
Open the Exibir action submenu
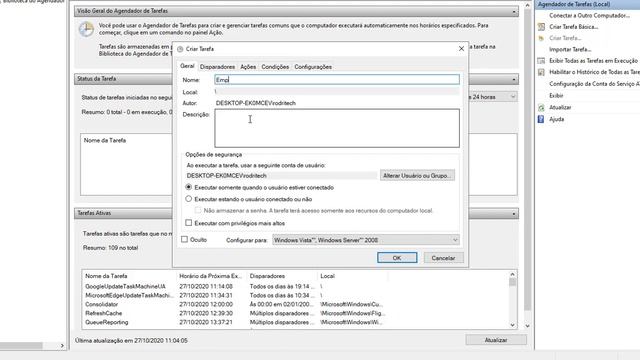click(x=556, y=96)
